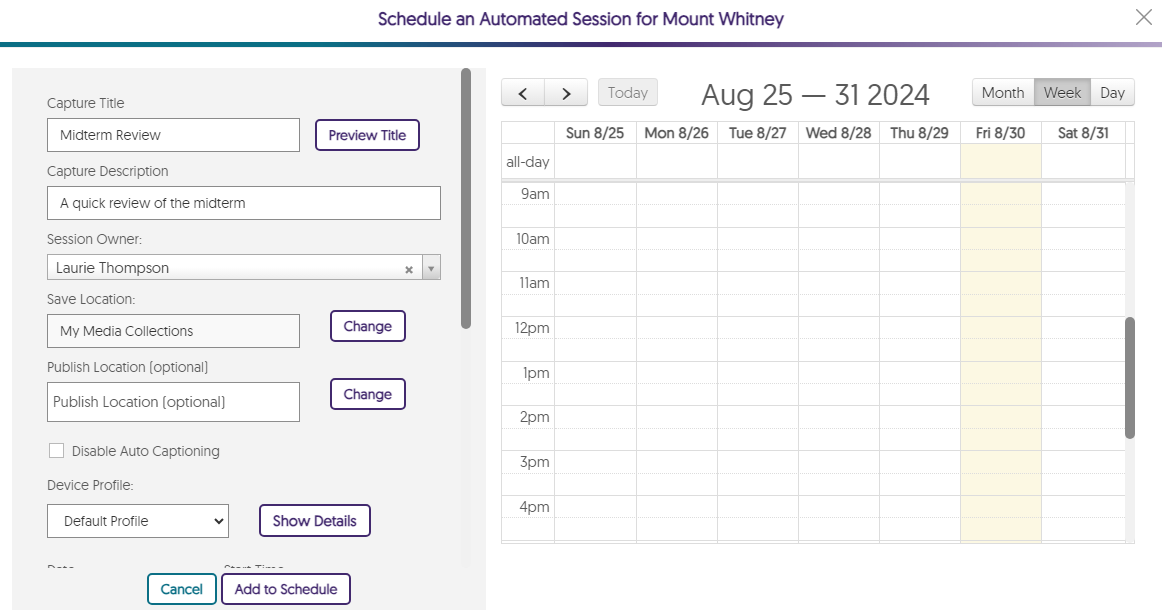Viewport: 1162px width, 613px height.
Task: Click the Publish Location optional field
Action: 173,402
